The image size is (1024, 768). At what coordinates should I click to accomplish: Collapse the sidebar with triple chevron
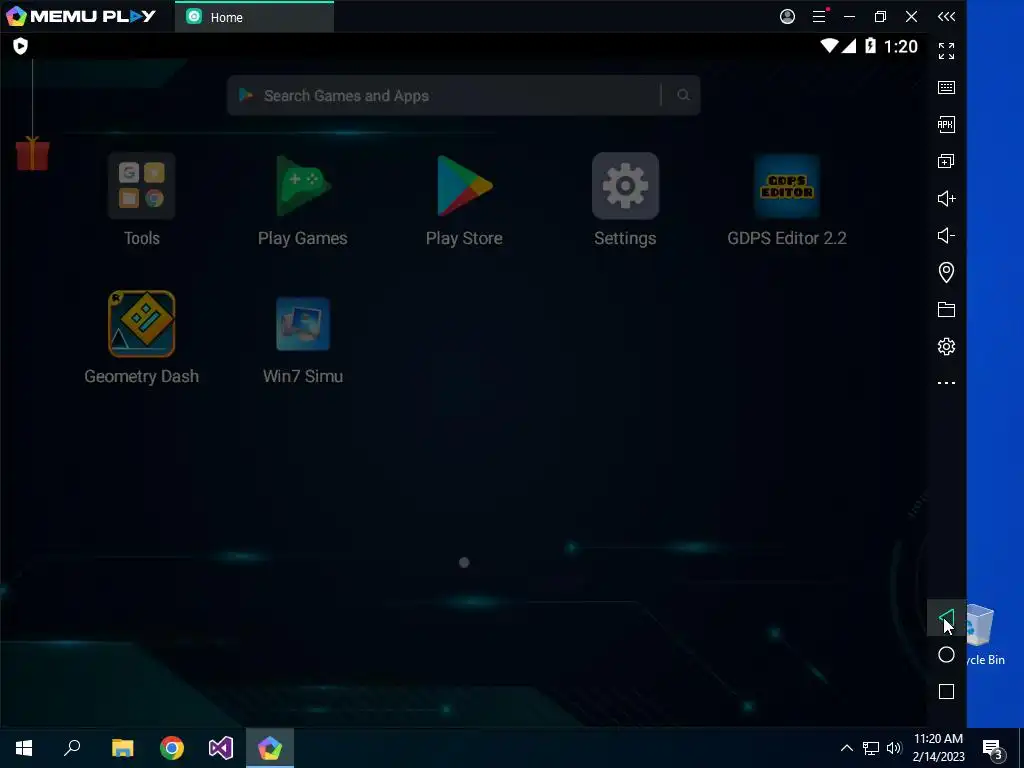(946, 16)
